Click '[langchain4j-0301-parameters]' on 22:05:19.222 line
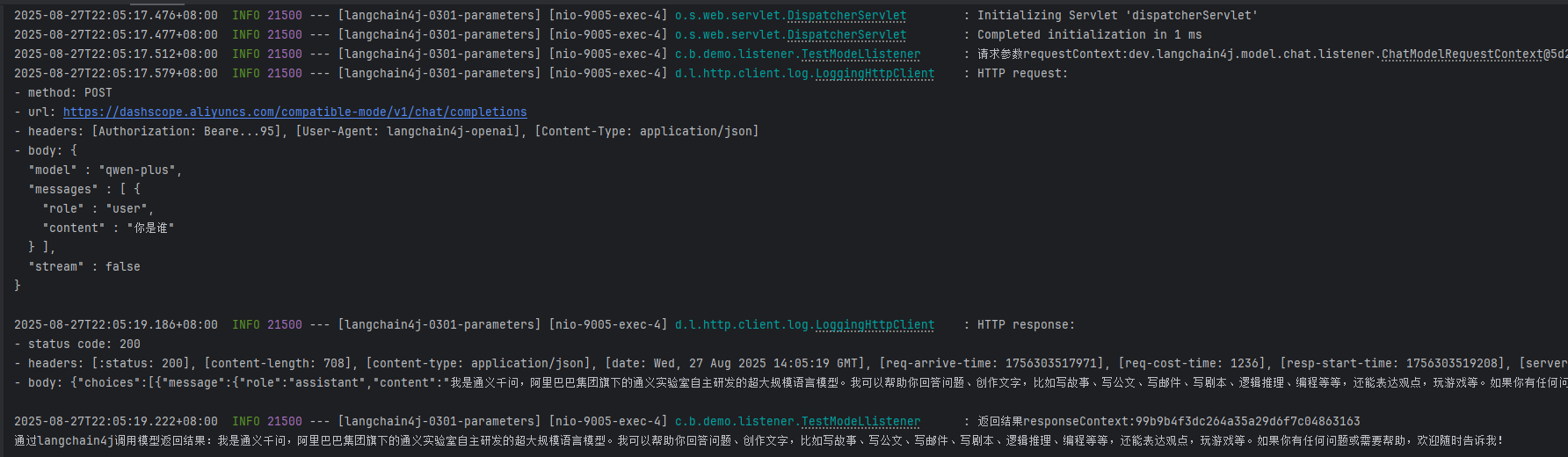 [439, 421]
